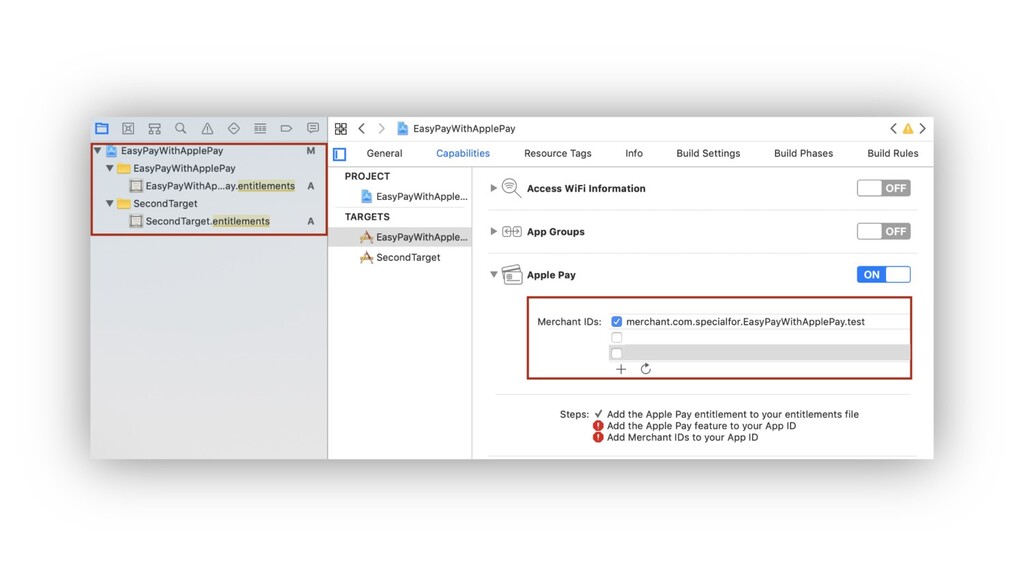Collapse the EasyPayWithApplePay folder group
The image size is (1024, 576).
pyautogui.click(x=110, y=168)
